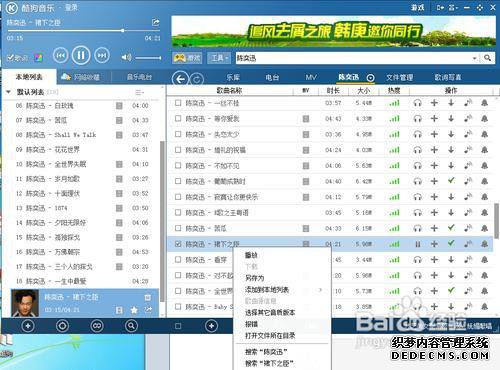This screenshot has width=500, height=370.
Task: Tick the checkbox of the first result row
Action: pyautogui.click(x=178, y=103)
